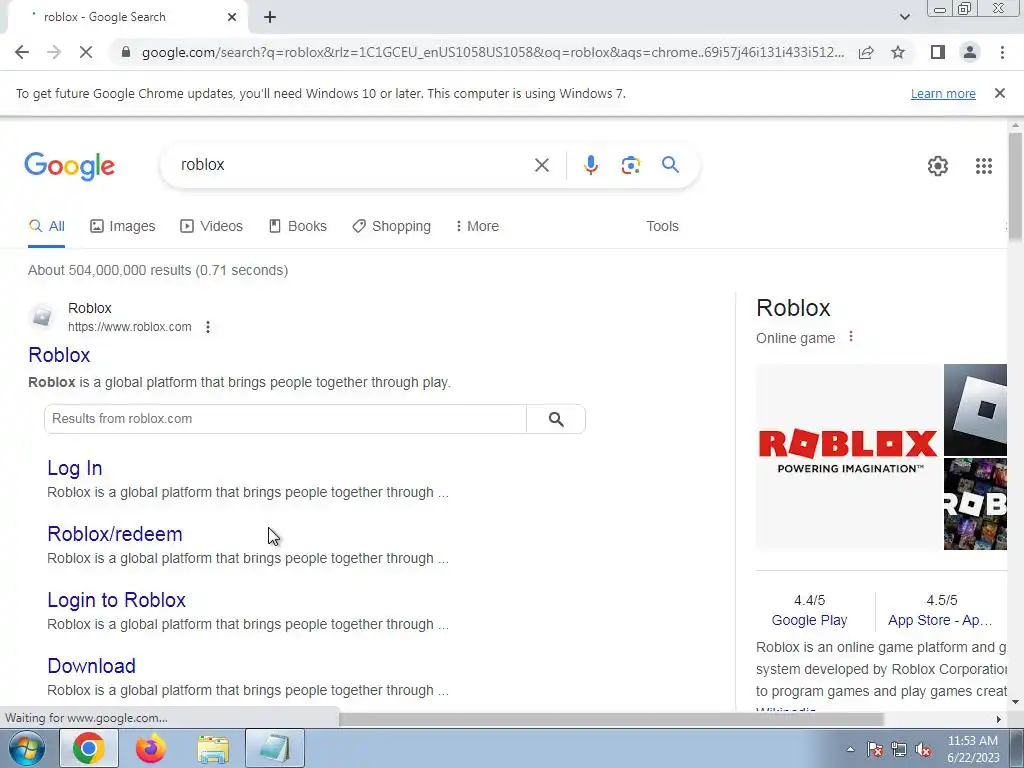Open the Login to Roblox sitelink
Screen dimensions: 1024x768
pyautogui.click(x=116, y=600)
